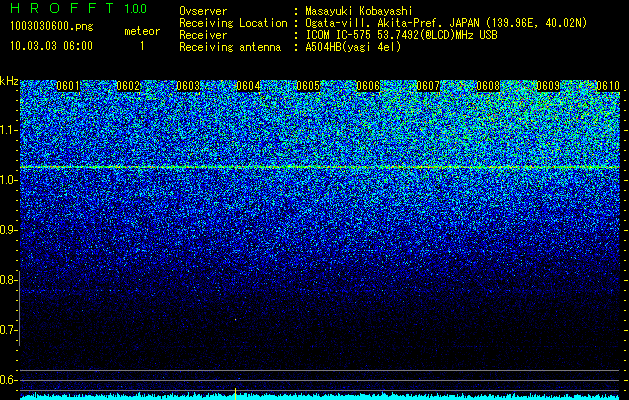
Task: Click the 0609 time marker
Action: (x=548, y=86)
